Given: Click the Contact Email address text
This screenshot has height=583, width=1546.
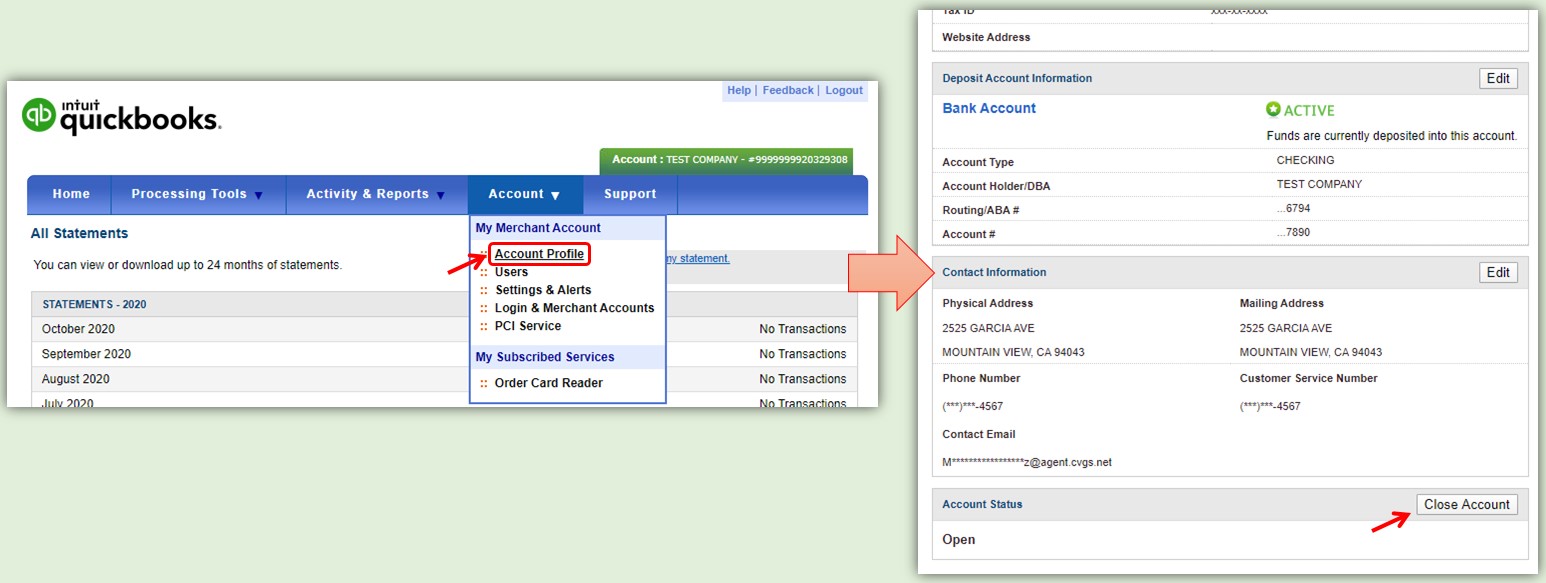Looking at the screenshot, I should pos(1027,462).
